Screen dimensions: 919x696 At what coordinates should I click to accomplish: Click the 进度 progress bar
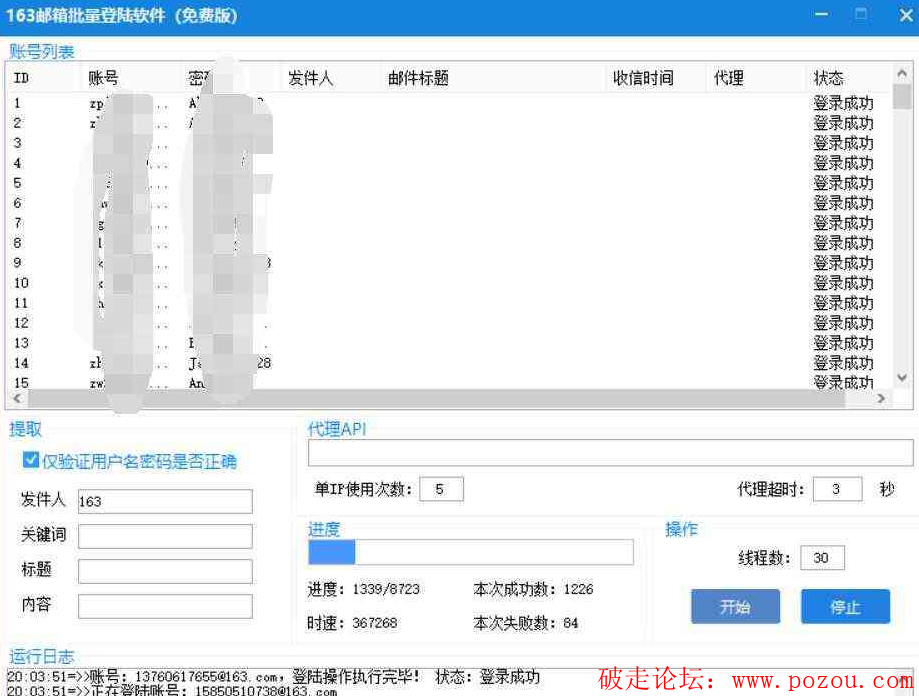pos(471,552)
